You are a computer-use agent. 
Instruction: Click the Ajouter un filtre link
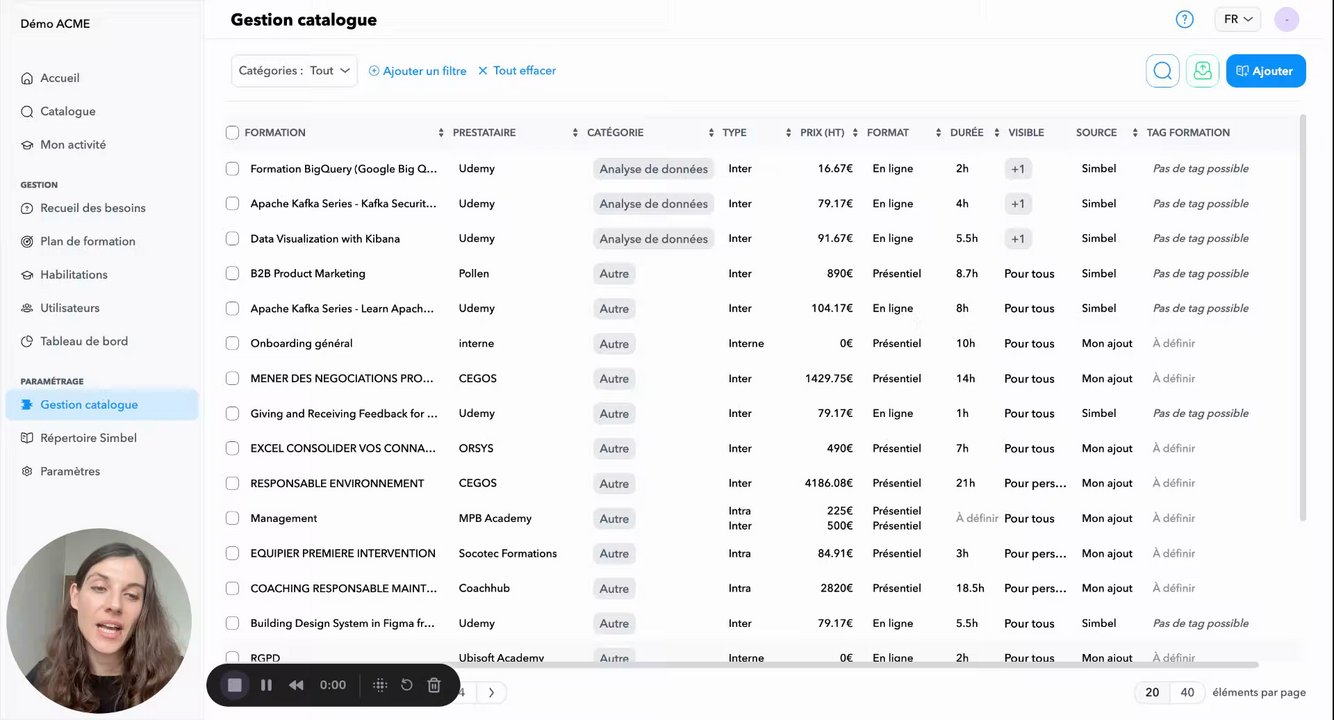coord(418,71)
